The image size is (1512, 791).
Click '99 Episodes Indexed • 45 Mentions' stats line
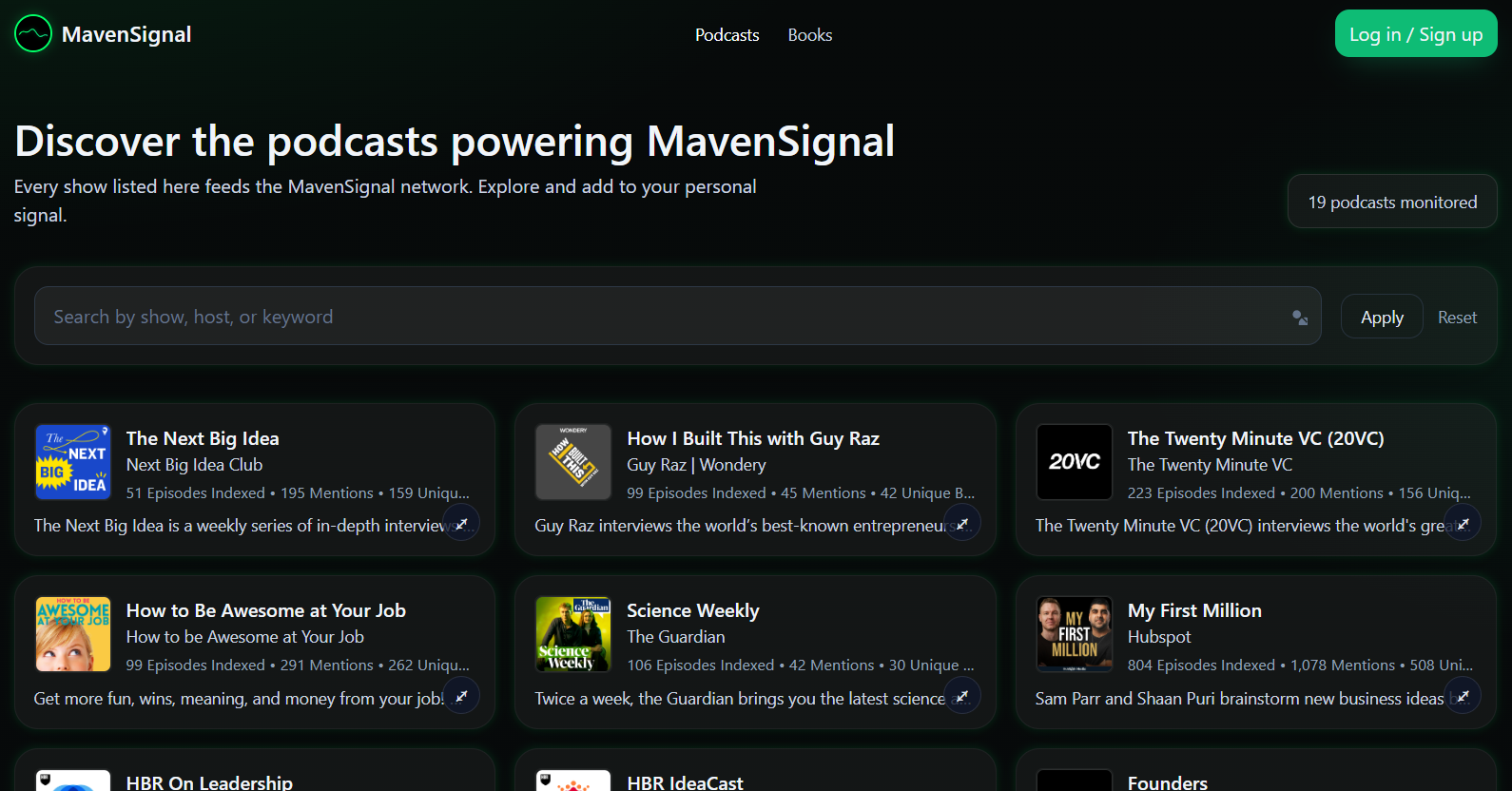click(801, 492)
